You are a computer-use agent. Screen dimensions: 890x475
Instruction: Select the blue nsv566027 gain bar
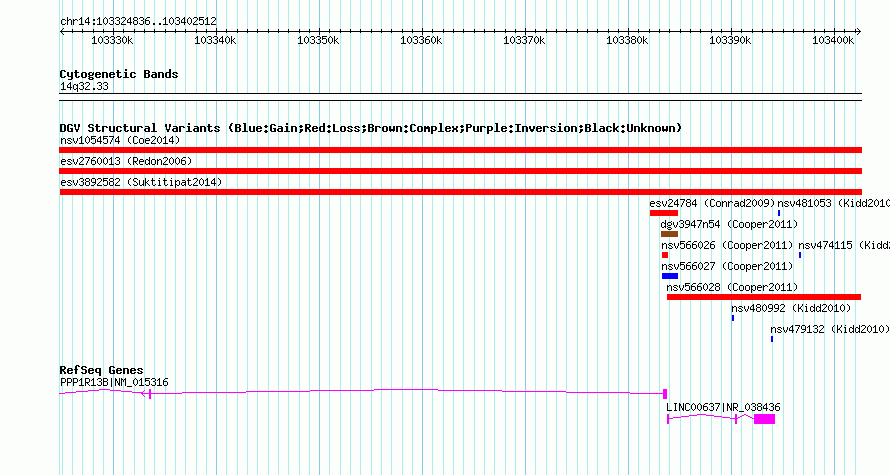[670, 276]
